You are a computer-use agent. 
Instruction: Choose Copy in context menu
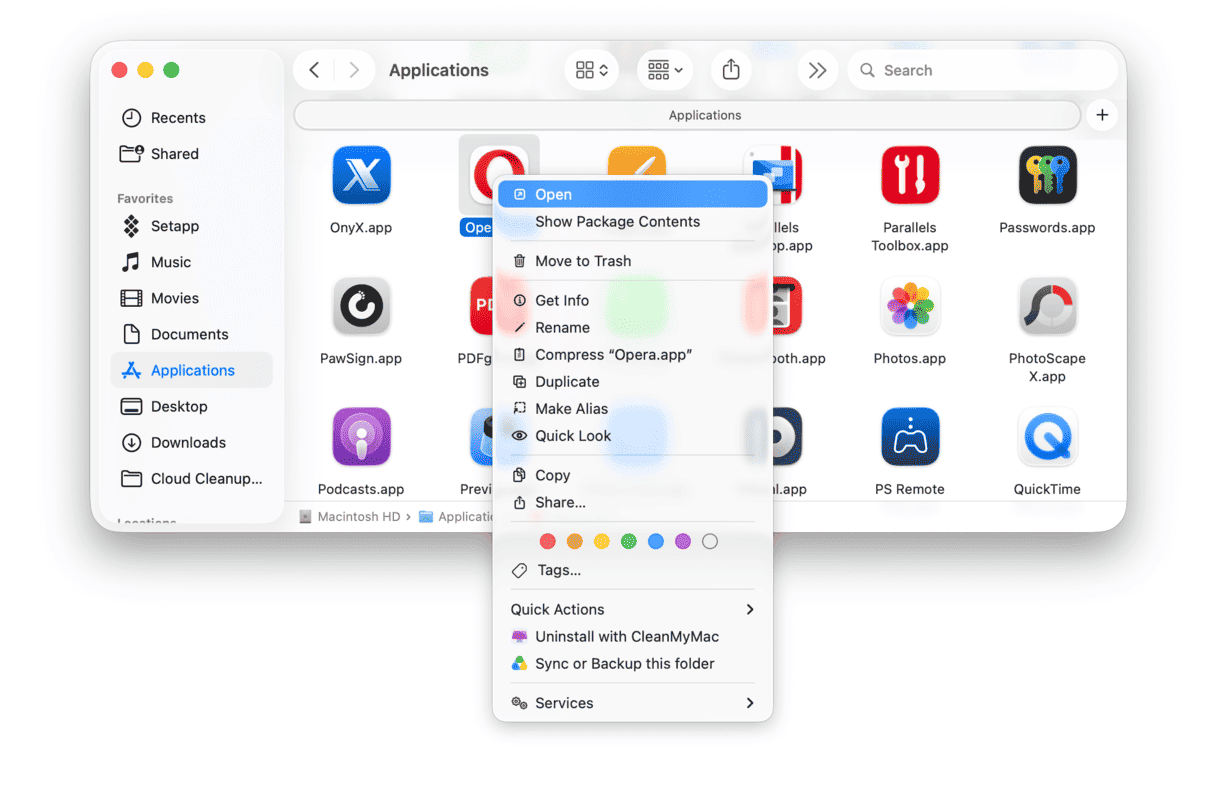pyautogui.click(x=632, y=475)
